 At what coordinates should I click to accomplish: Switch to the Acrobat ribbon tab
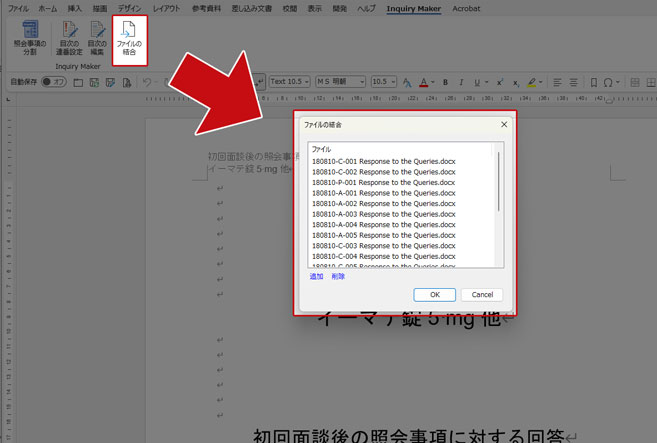(x=464, y=8)
